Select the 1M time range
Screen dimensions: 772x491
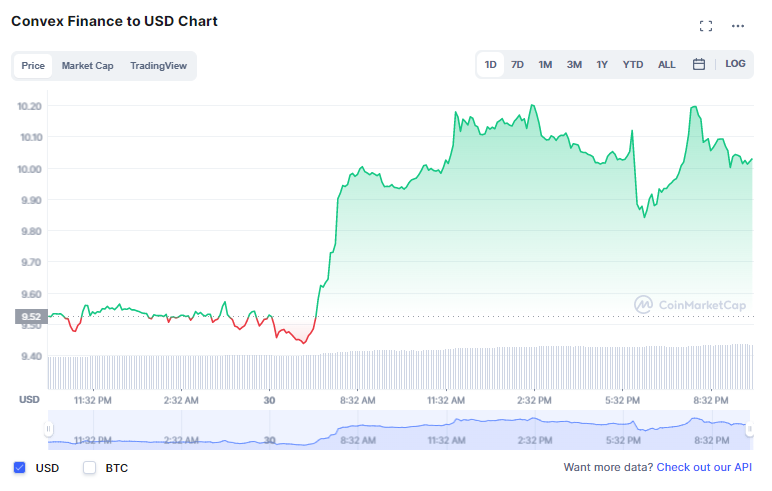tap(545, 65)
